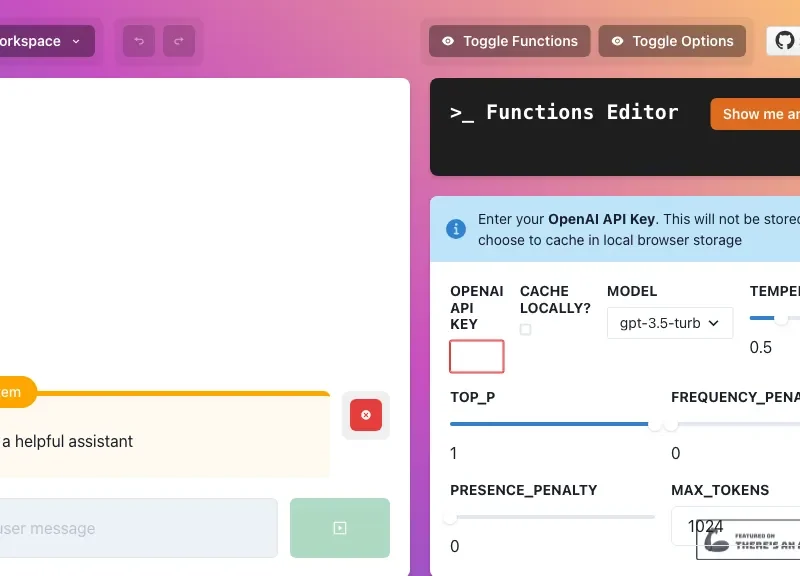Delete the system message with red button

365,415
